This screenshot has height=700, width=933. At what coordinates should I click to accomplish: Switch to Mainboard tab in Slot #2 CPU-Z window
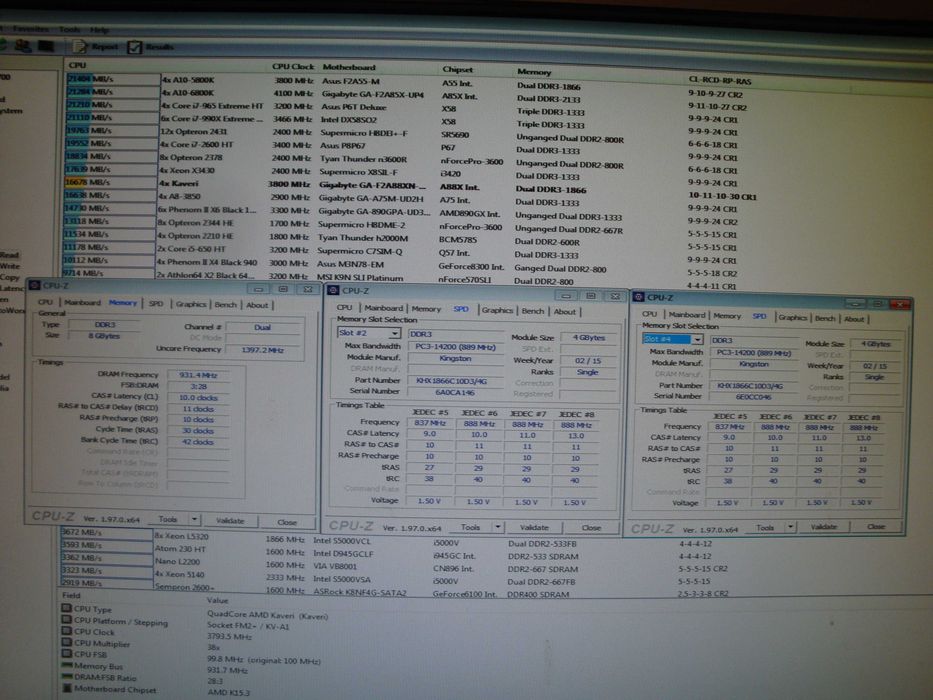[383, 308]
